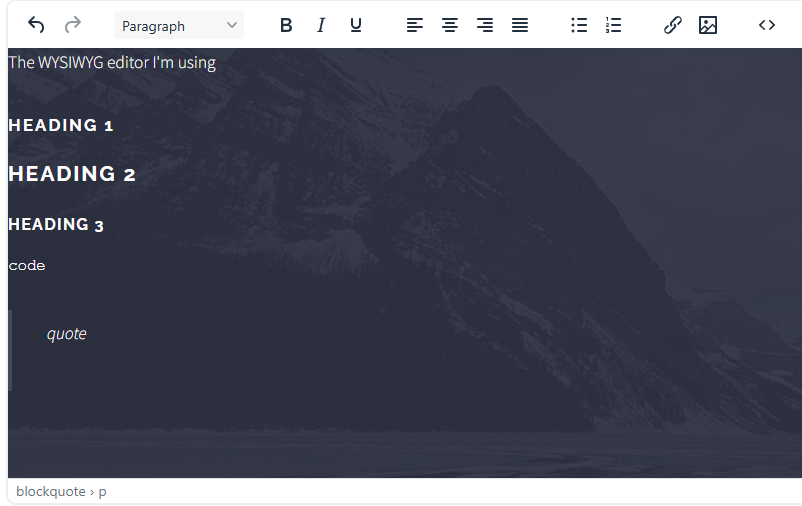Align text to the right
The image size is (802, 506).
(x=485, y=25)
